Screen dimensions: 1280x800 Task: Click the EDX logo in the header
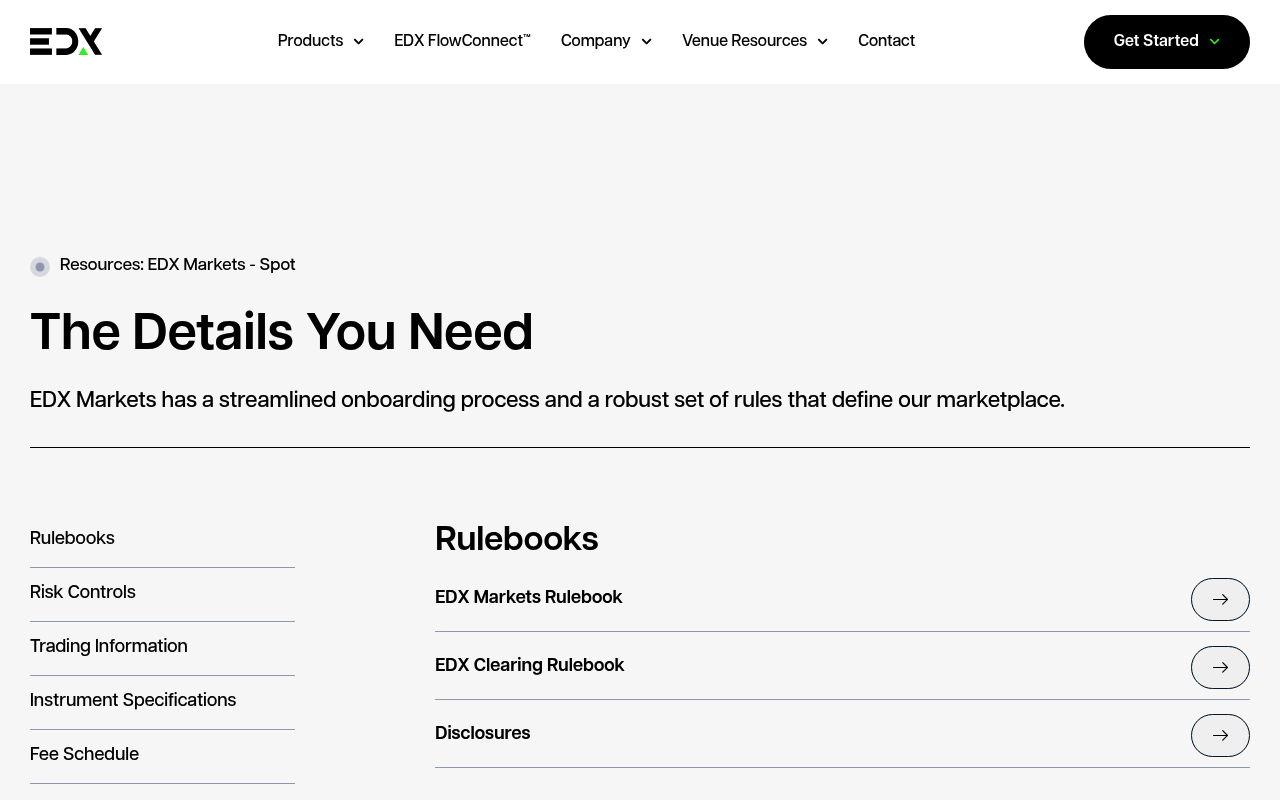click(66, 41)
